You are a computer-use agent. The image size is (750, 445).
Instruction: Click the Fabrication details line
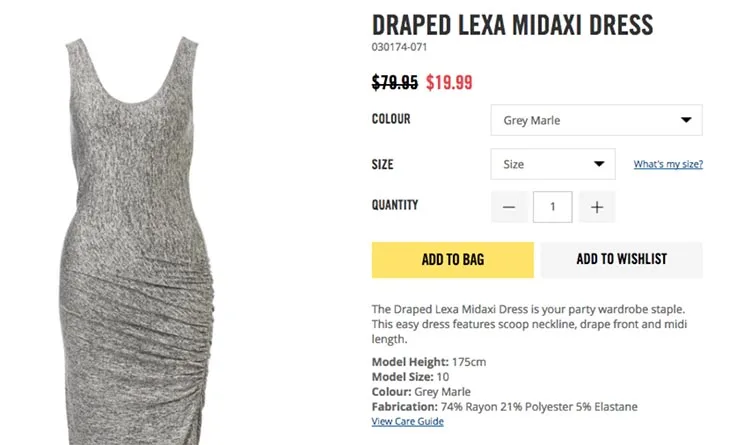coord(504,407)
